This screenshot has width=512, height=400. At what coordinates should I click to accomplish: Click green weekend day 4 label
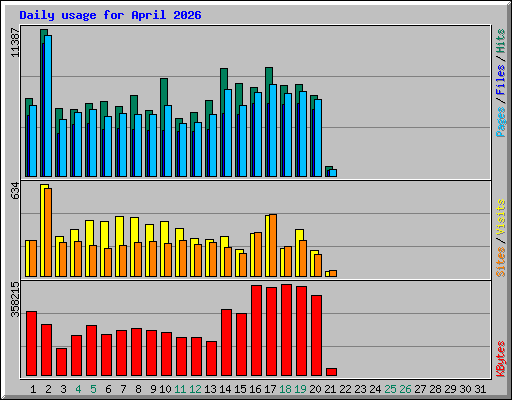point(78,389)
